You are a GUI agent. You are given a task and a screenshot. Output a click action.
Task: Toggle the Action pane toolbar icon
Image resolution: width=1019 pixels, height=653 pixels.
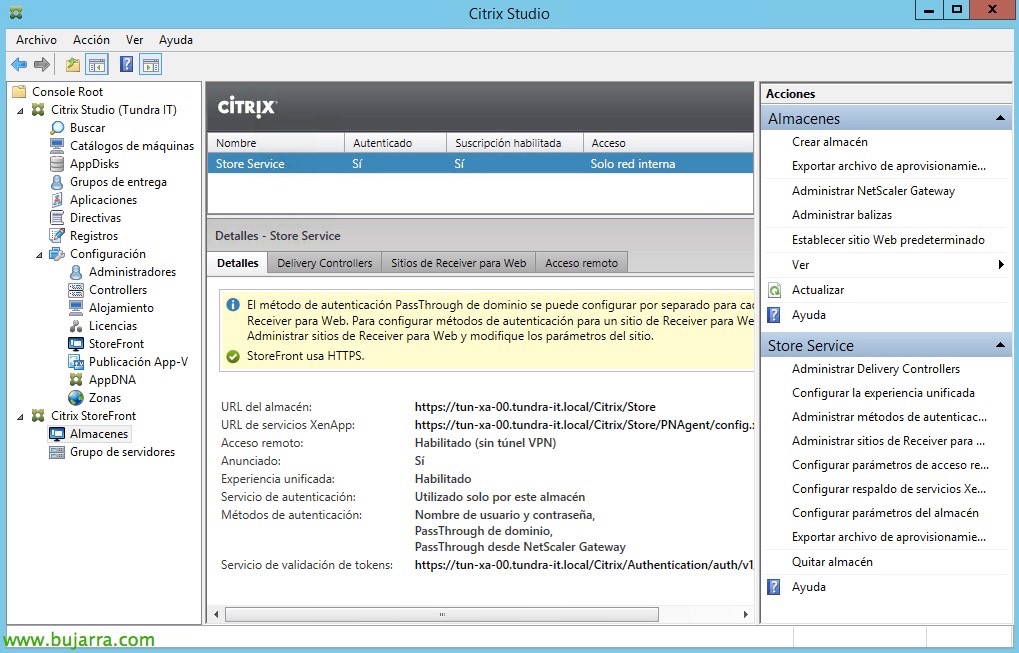(151, 64)
